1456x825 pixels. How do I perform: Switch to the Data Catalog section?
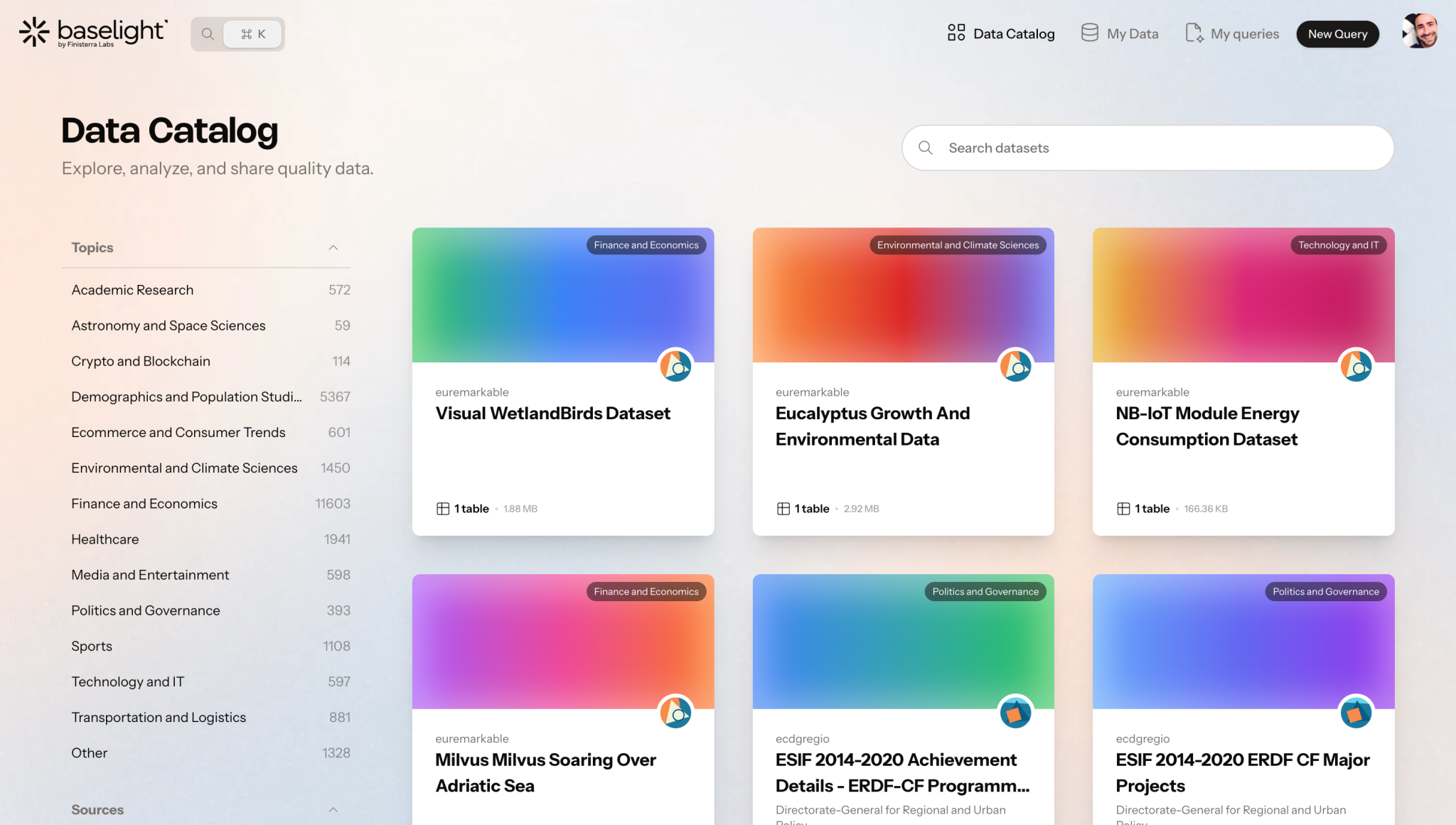click(x=1015, y=33)
